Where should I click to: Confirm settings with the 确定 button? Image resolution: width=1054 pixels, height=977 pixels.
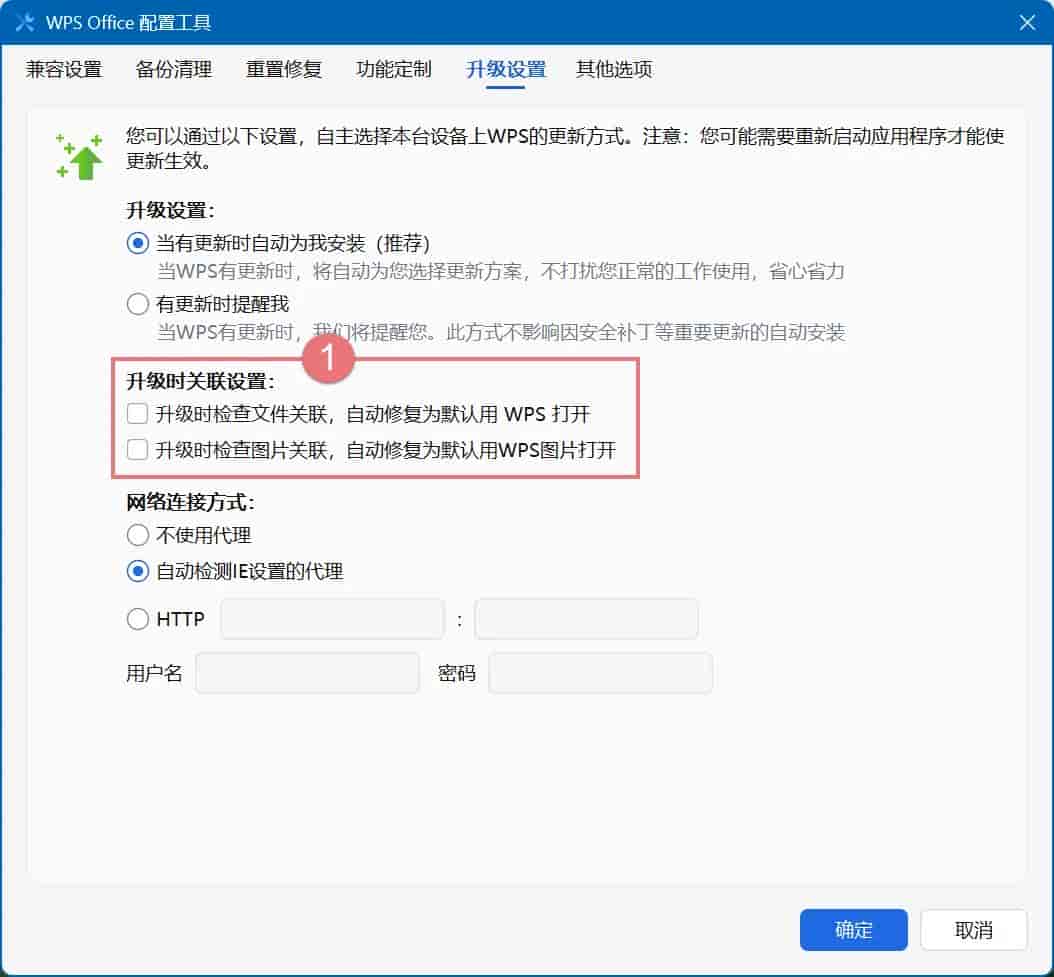(x=854, y=930)
